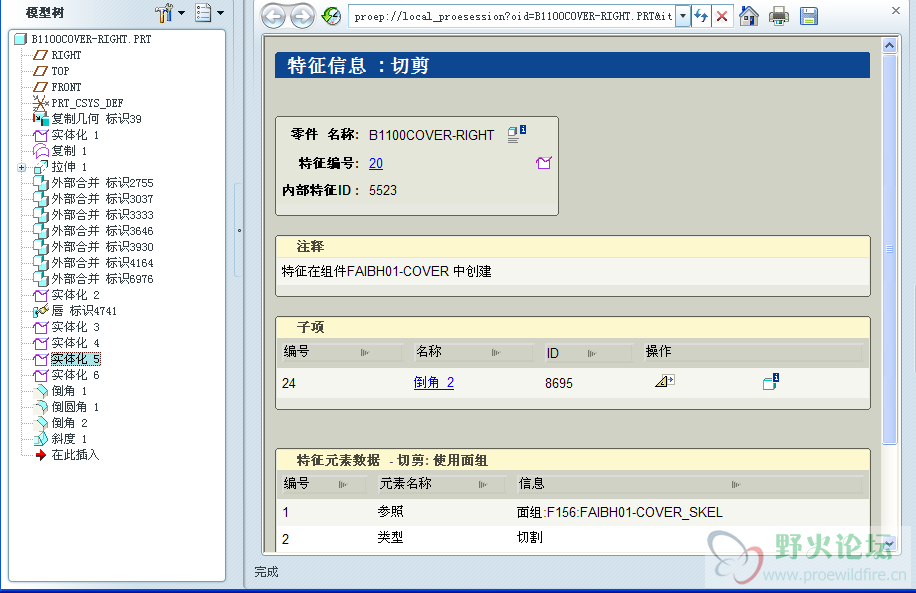Select 外部合并 标识6976 feature
Image resolution: width=916 pixels, height=593 pixels.
click(x=102, y=279)
